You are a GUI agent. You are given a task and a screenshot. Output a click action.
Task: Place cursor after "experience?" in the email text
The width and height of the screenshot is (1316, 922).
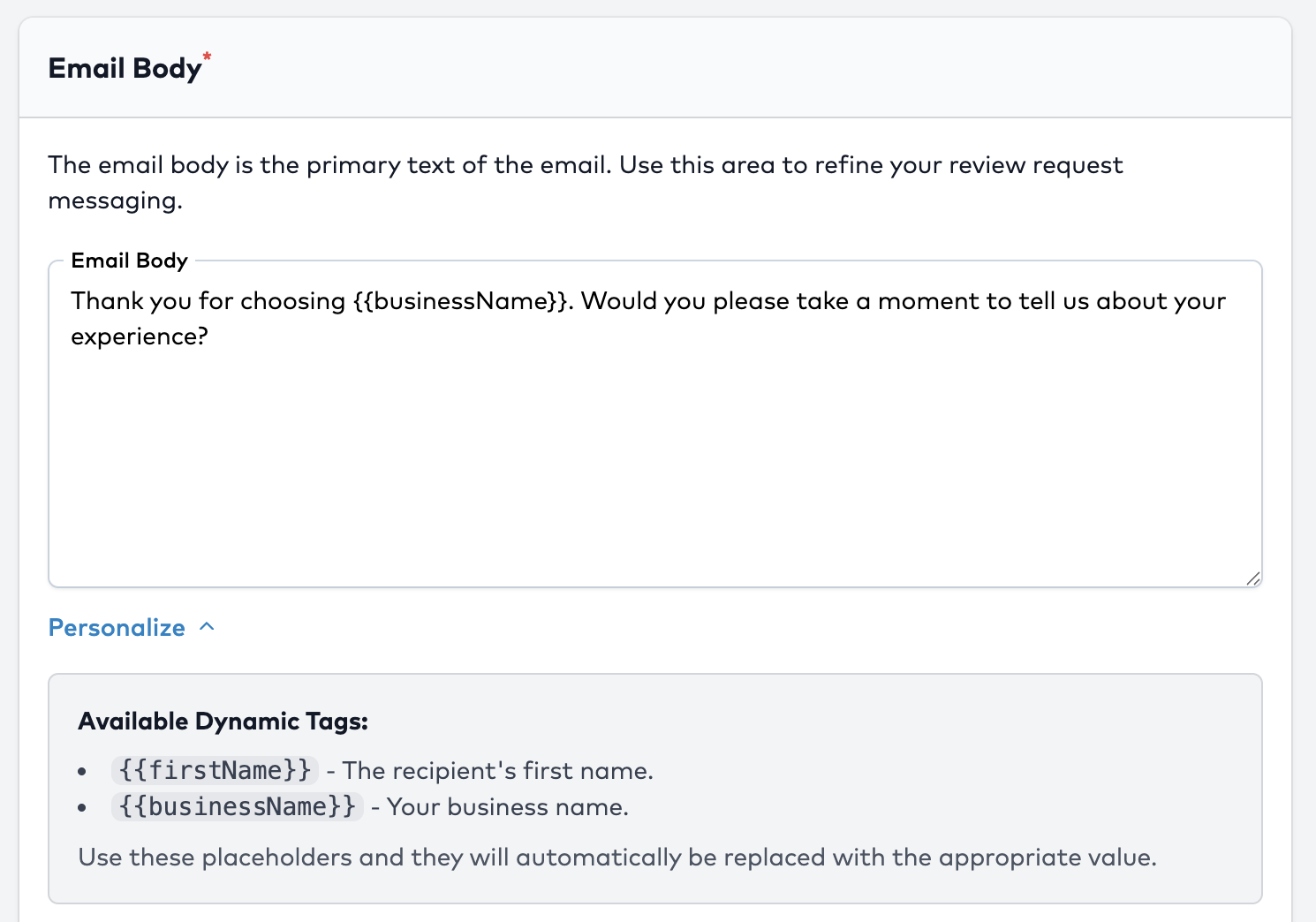click(x=209, y=336)
